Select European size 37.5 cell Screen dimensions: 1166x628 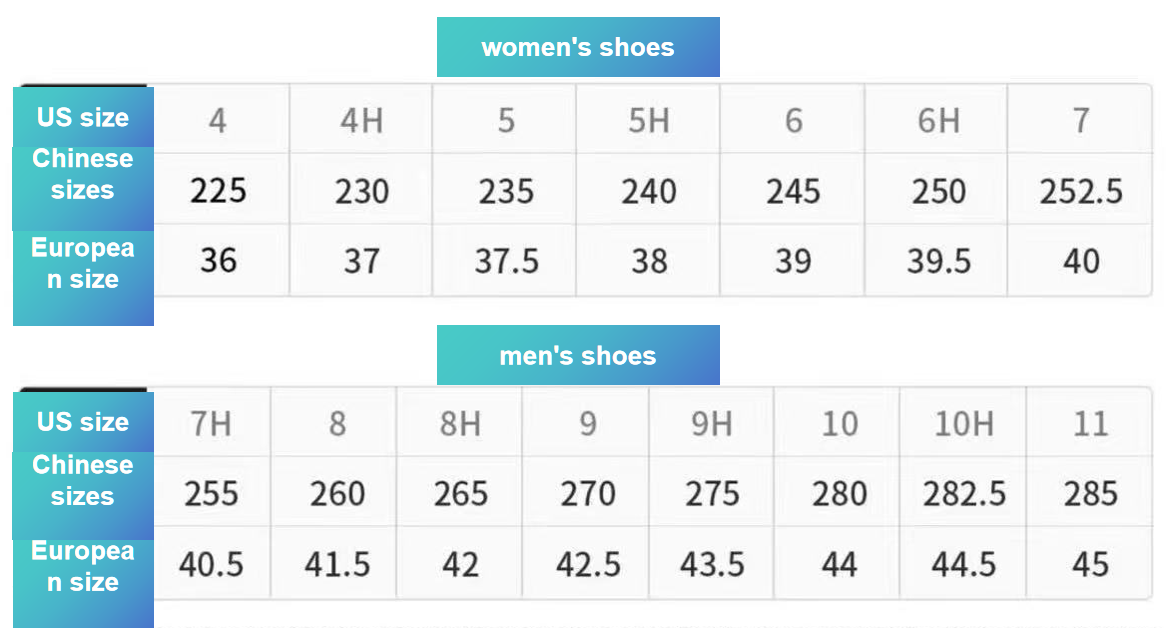(x=506, y=261)
